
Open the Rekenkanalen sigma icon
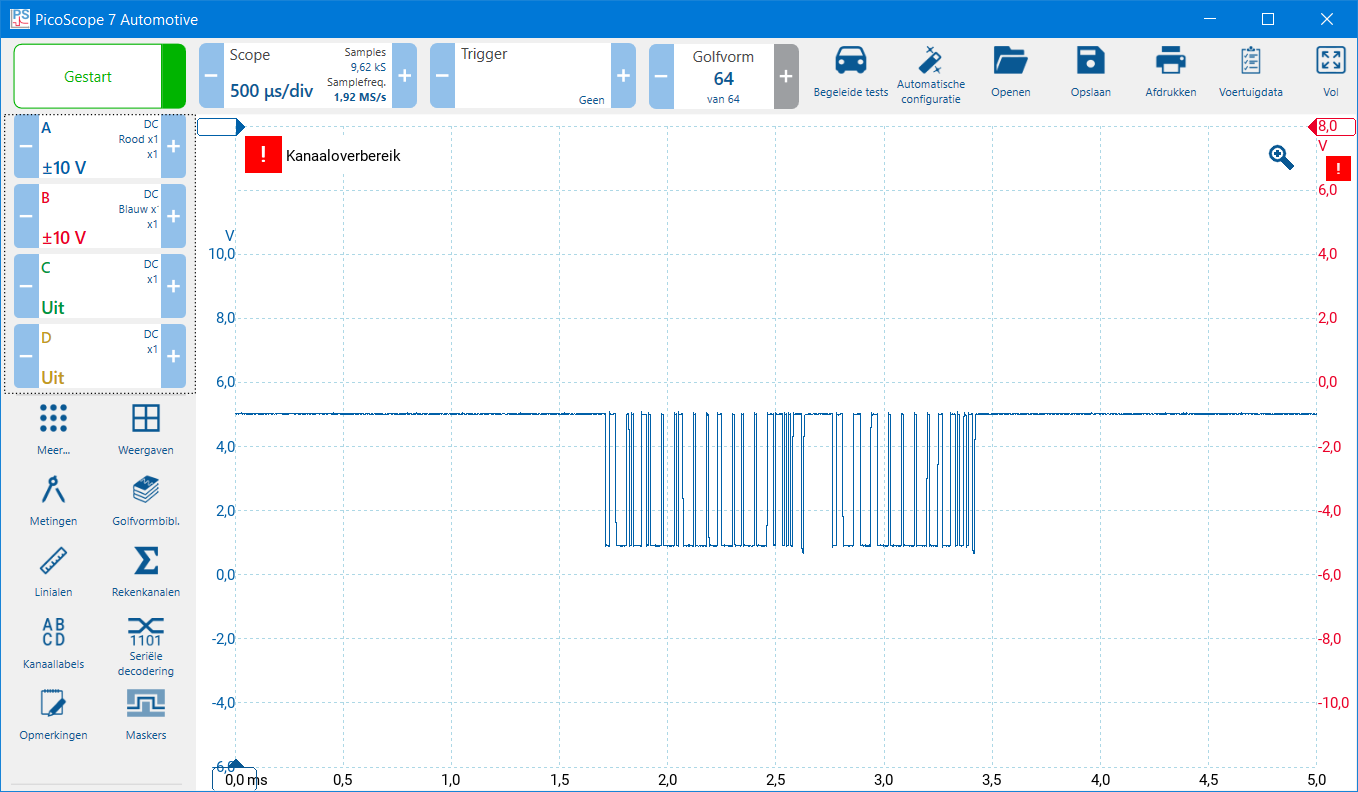146,562
